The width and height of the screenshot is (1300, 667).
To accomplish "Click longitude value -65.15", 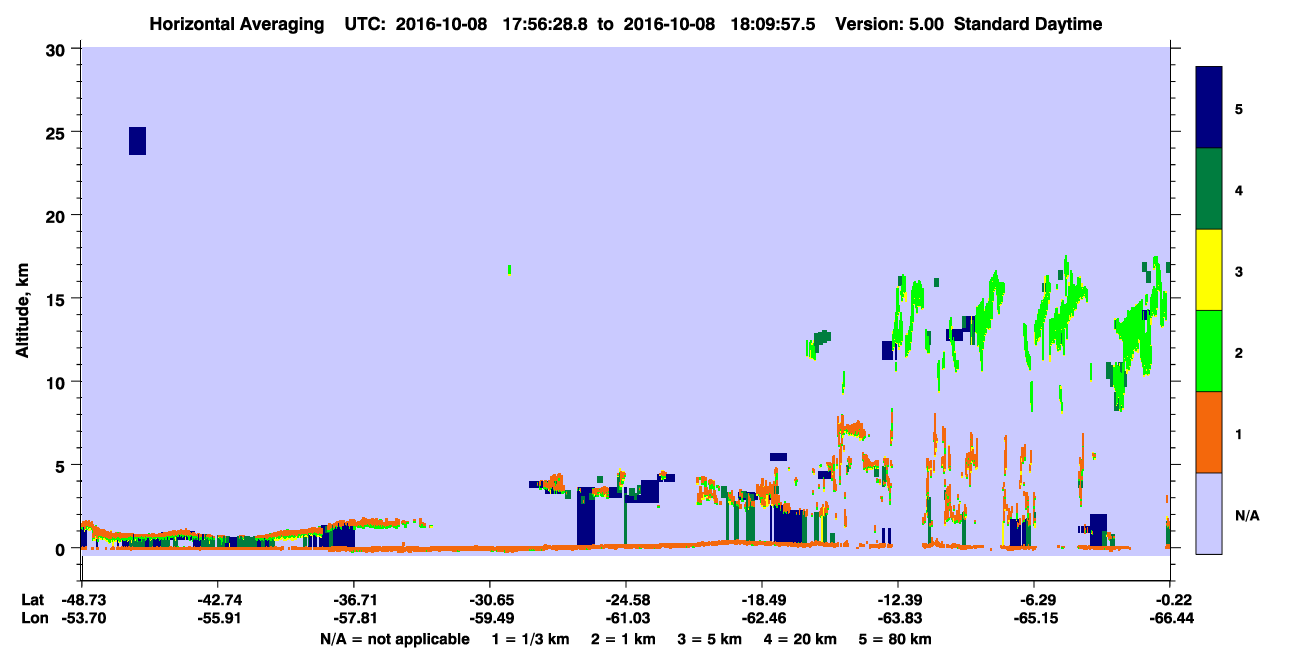I will 1035,618.
